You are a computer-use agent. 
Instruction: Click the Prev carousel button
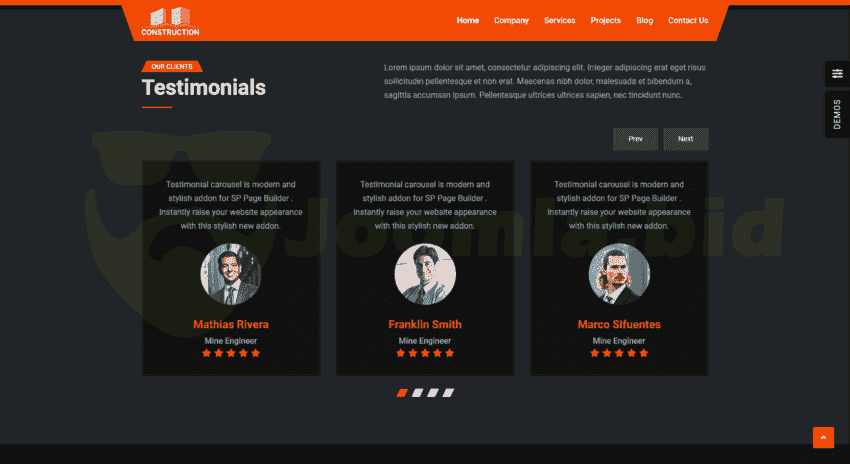click(x=635, y=139)
